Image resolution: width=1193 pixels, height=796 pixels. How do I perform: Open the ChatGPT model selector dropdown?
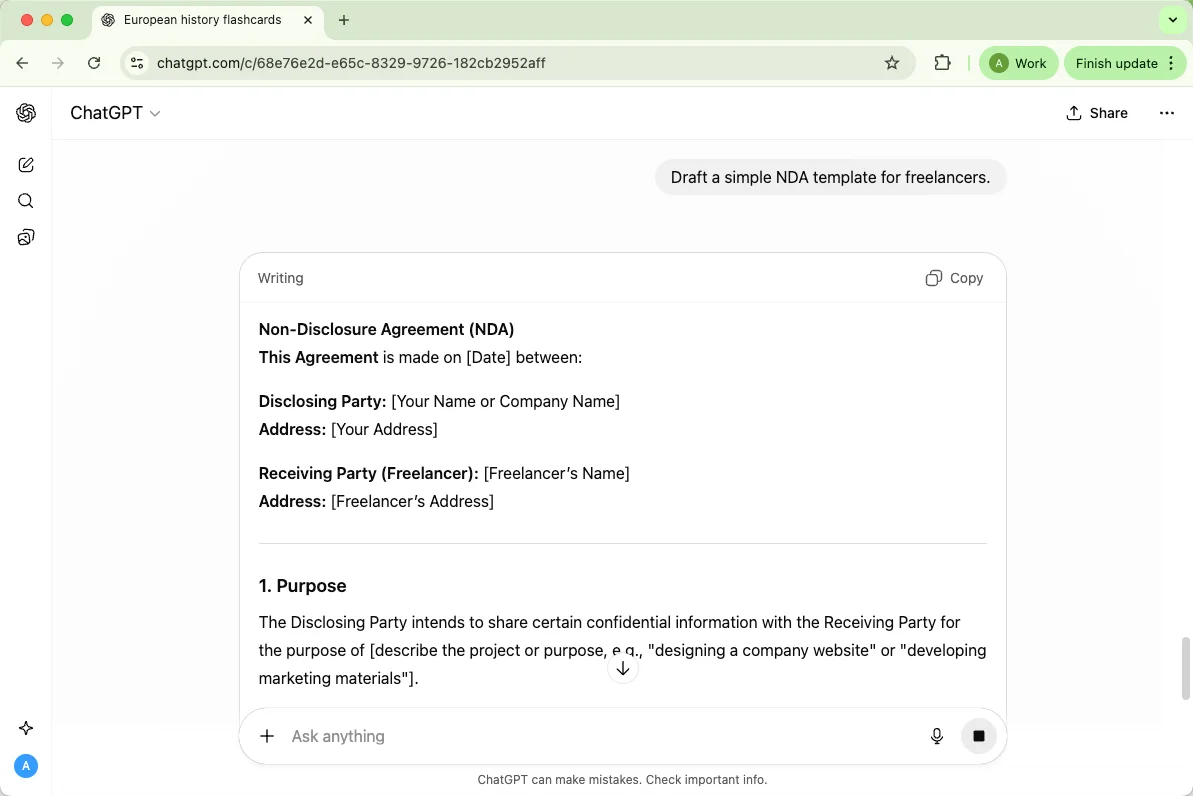click(x=115, y=113)
